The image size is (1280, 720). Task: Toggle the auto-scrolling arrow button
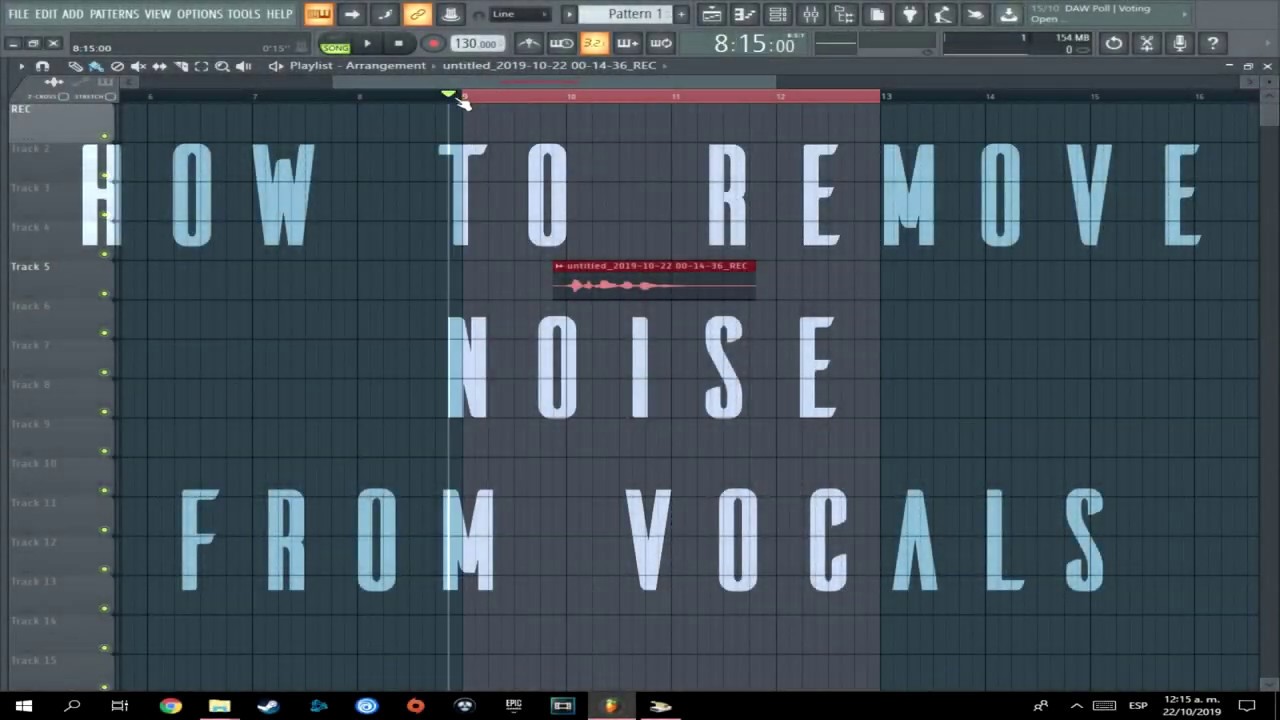pos(352,14)
